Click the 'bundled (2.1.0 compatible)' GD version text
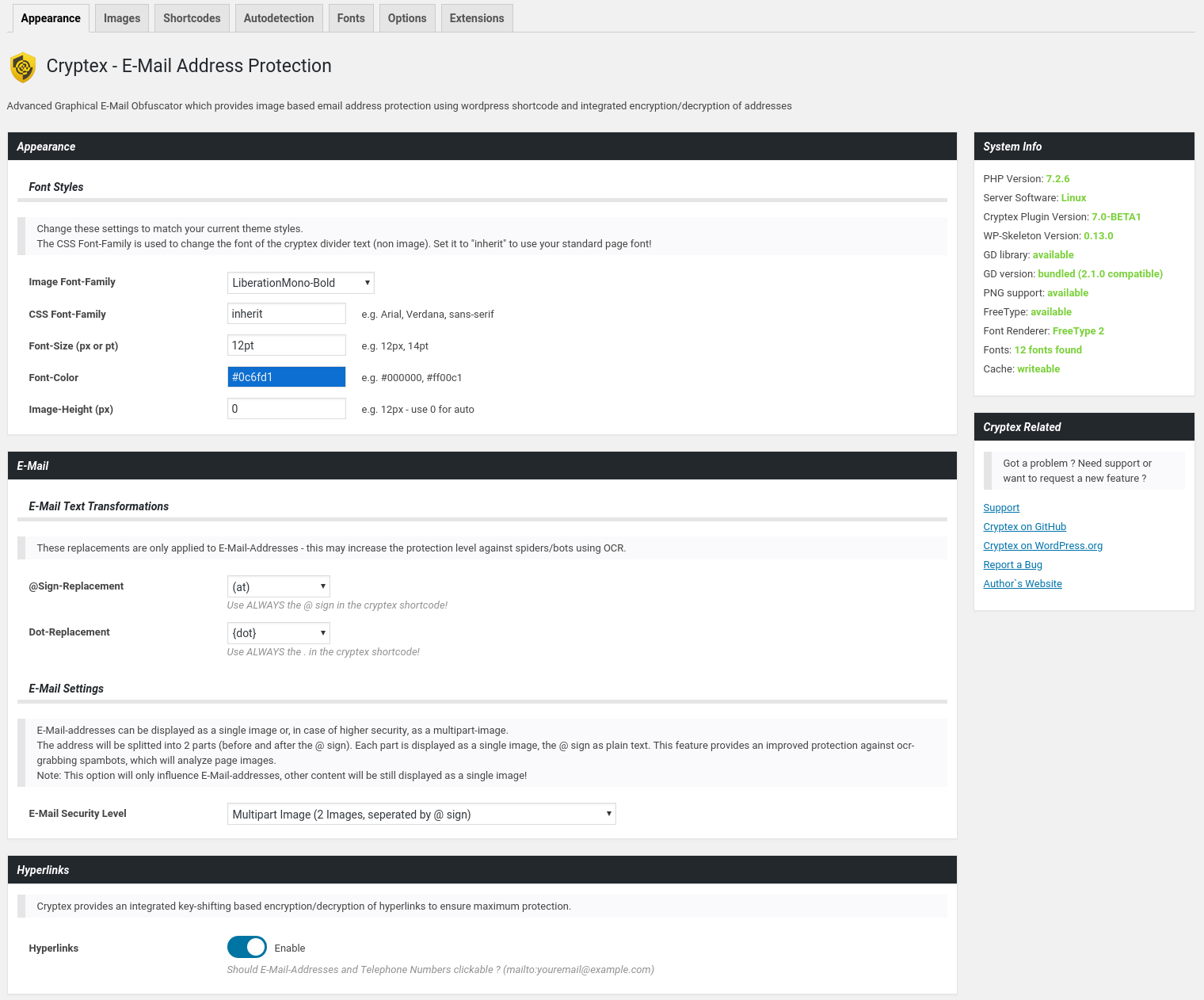 [x=1100, y=274]
